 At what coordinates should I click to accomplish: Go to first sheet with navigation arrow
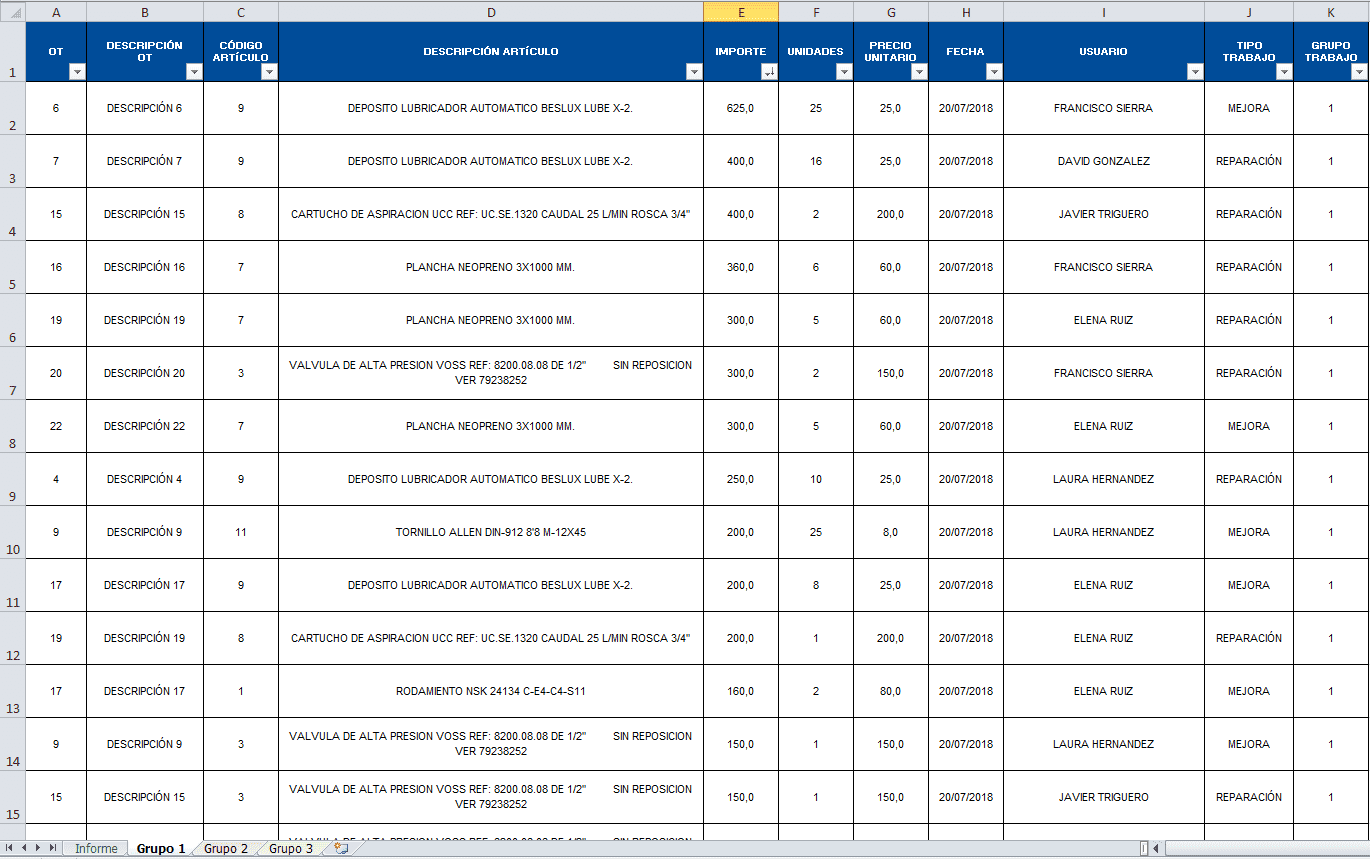(9, 848)
